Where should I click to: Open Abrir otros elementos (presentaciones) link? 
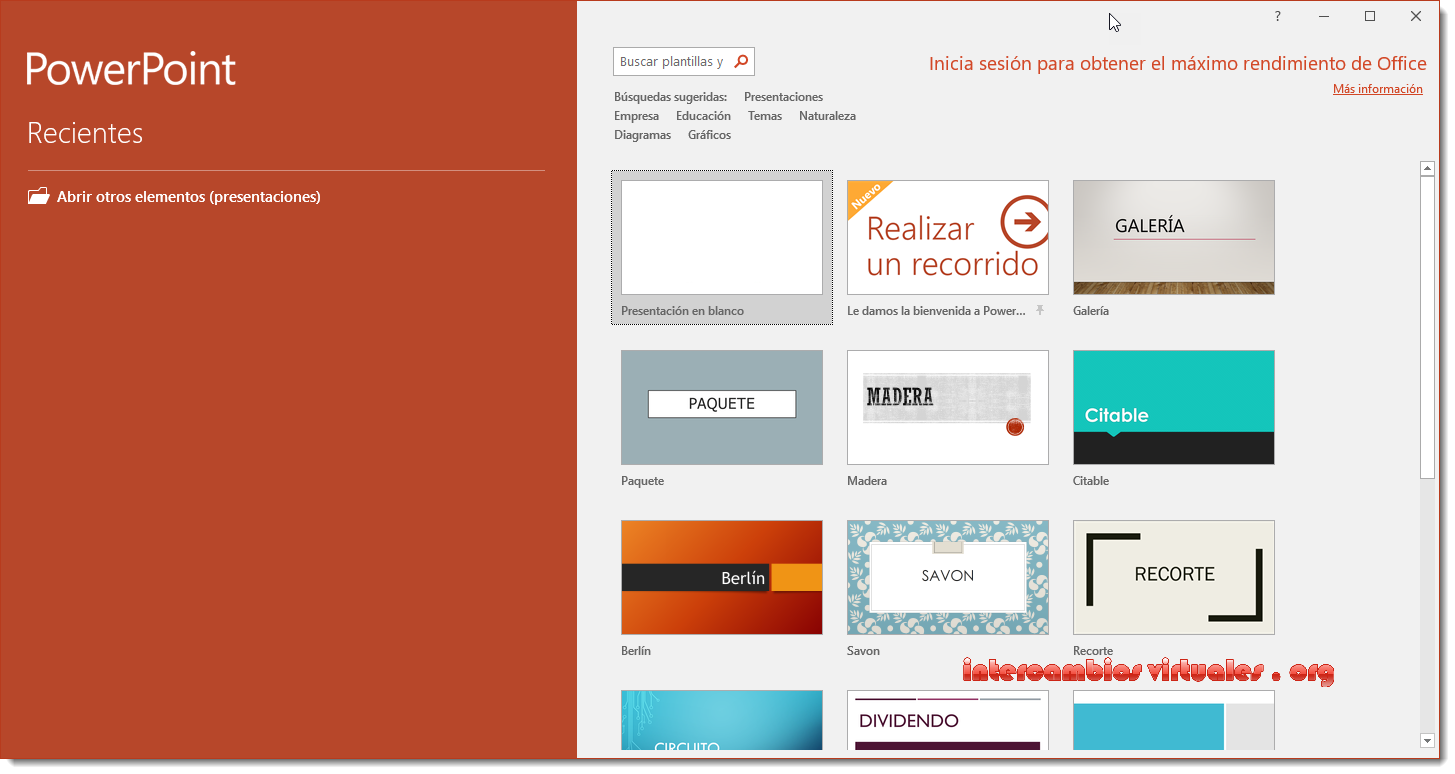[x=188, y=197]
